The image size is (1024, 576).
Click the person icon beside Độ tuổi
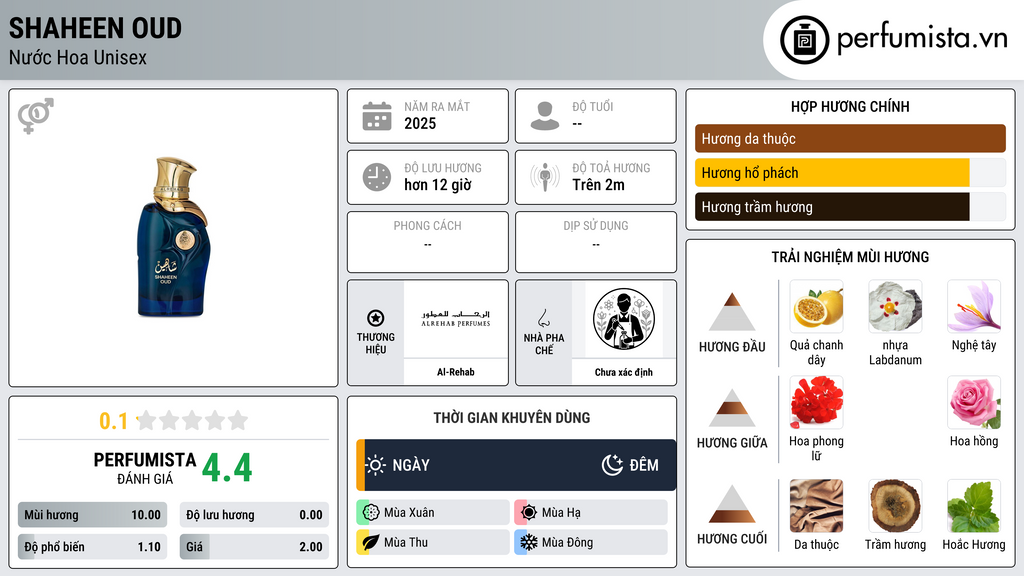[x=545, y=116]
